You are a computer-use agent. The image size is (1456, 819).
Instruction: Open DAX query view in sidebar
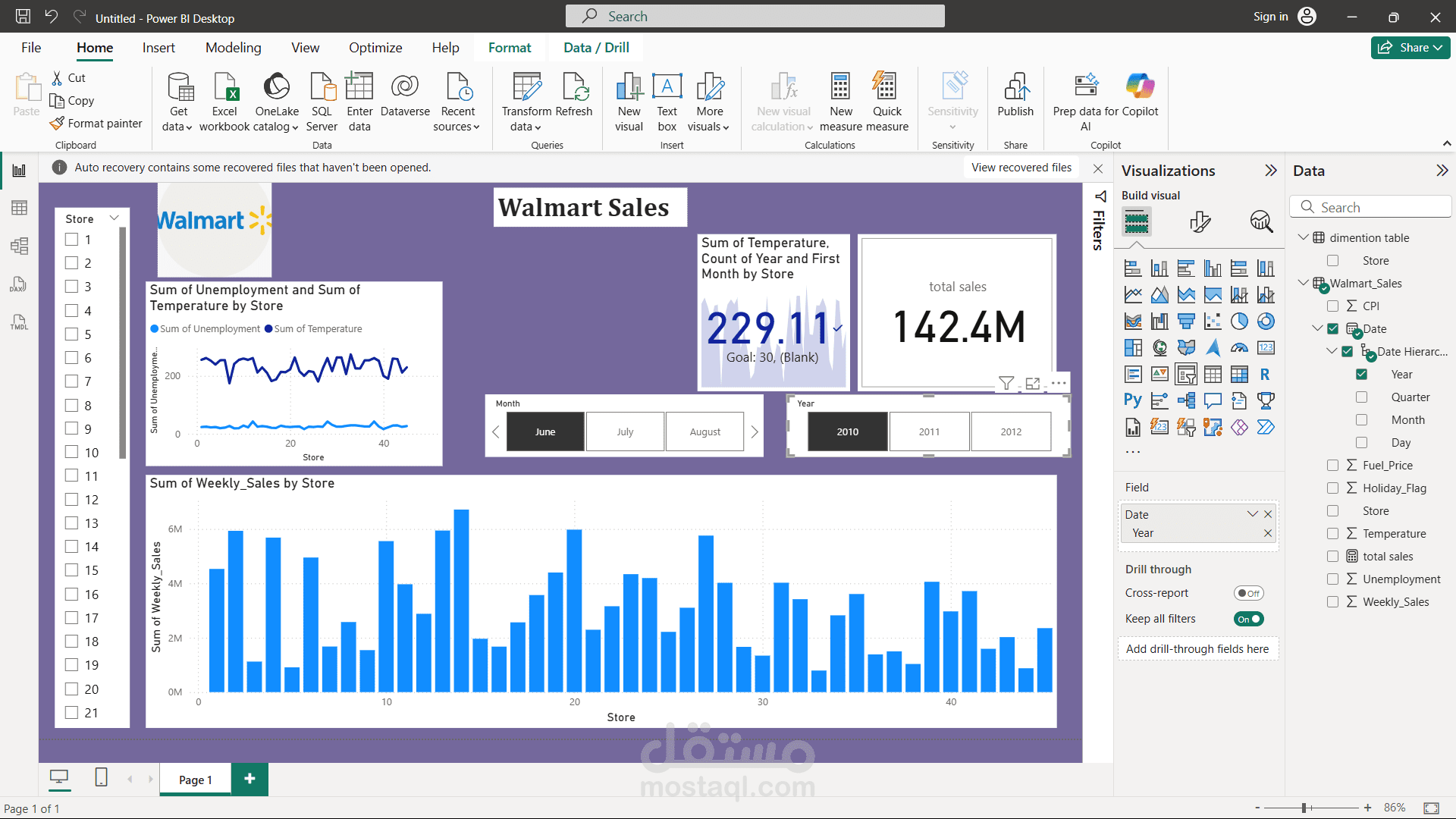(x=19, y=284)
